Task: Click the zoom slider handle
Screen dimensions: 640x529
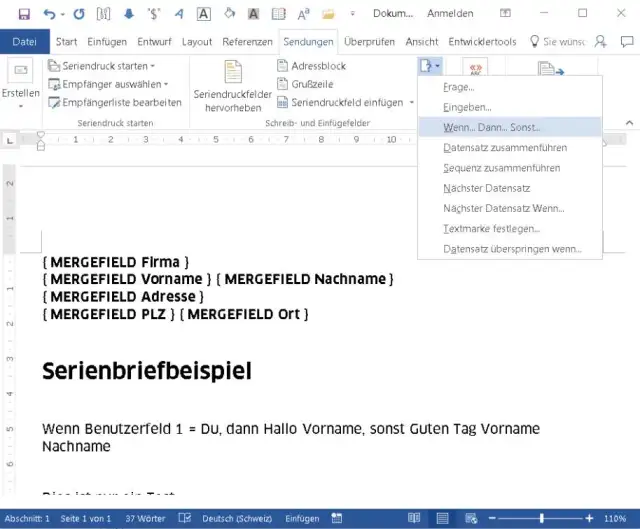Action: (541, 518)
